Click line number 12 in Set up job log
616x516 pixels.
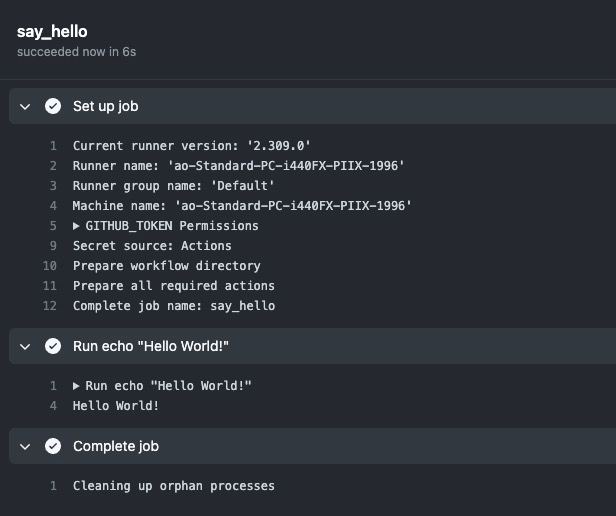coord(50,306)
